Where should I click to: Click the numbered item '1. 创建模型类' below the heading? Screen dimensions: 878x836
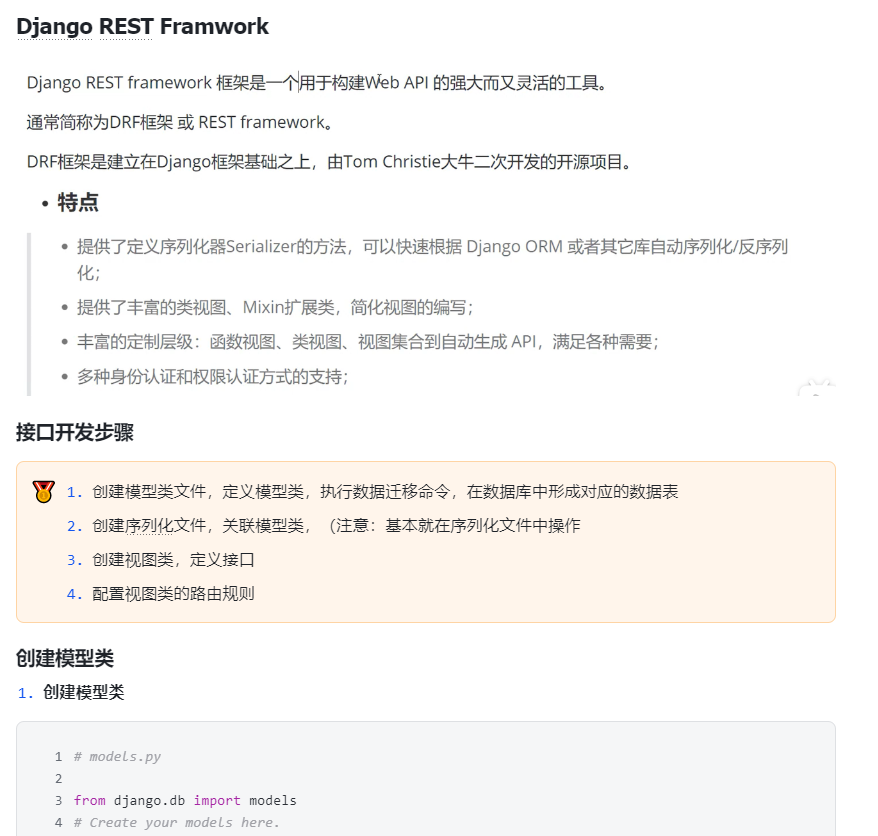click(71, 692)
